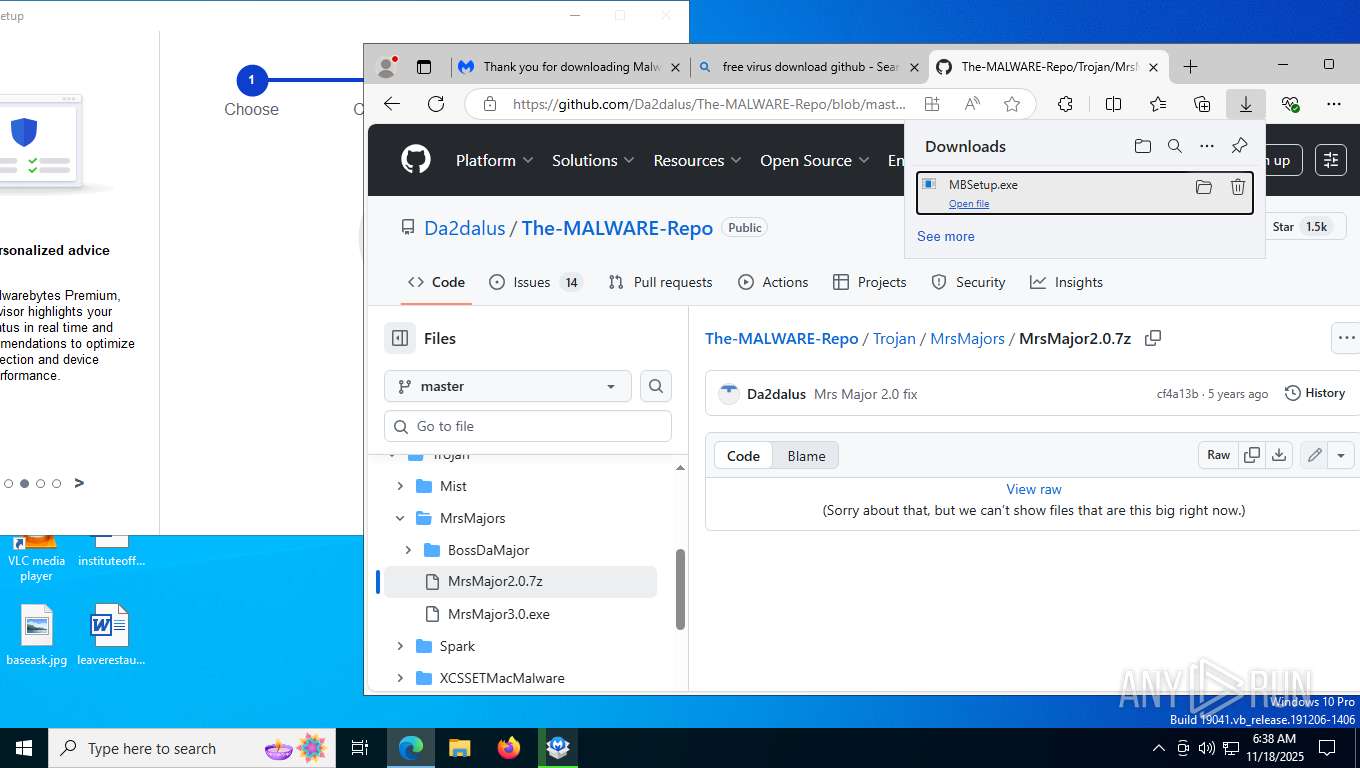This screenshot has height=768, width=1360.
Task: Open the Favorites list icon
Action: [1158, 104]
